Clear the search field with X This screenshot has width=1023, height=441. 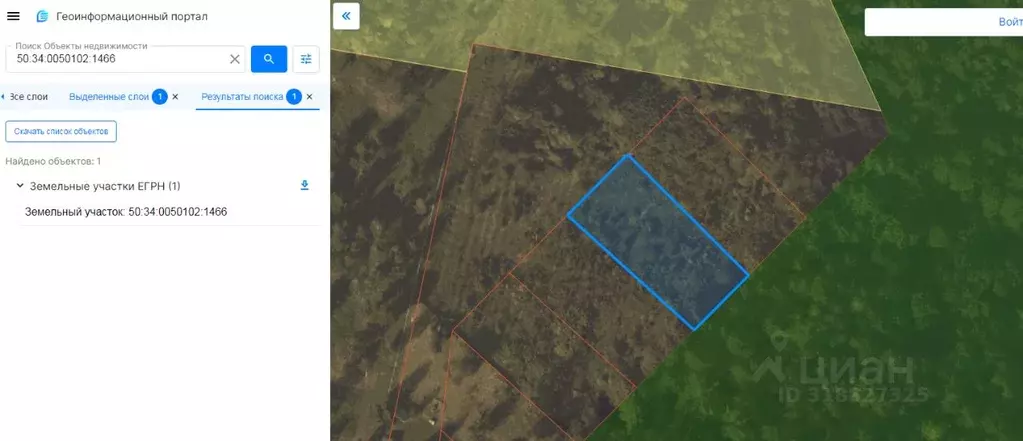tap(235, 59)
